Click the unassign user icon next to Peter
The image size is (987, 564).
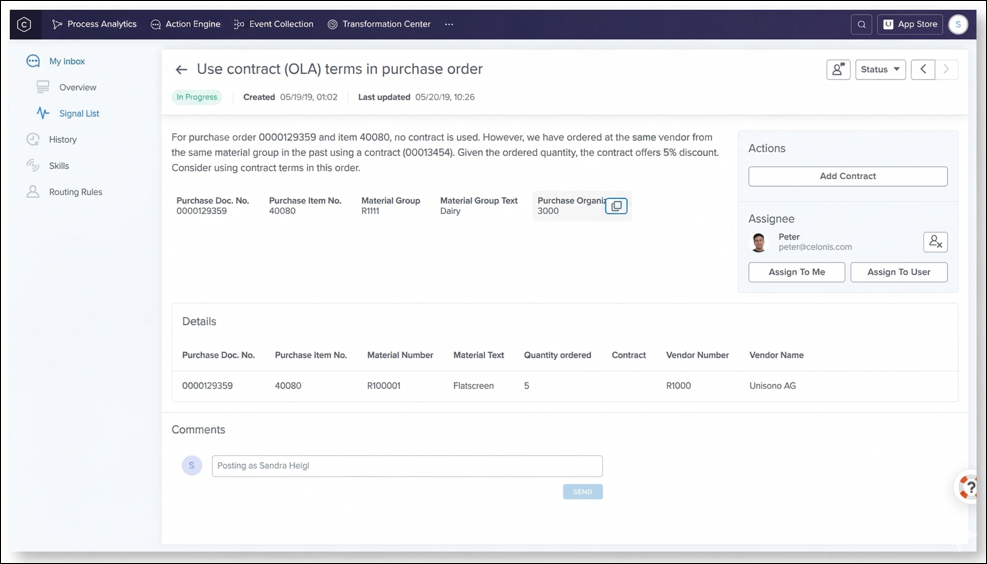click(935, 242)
